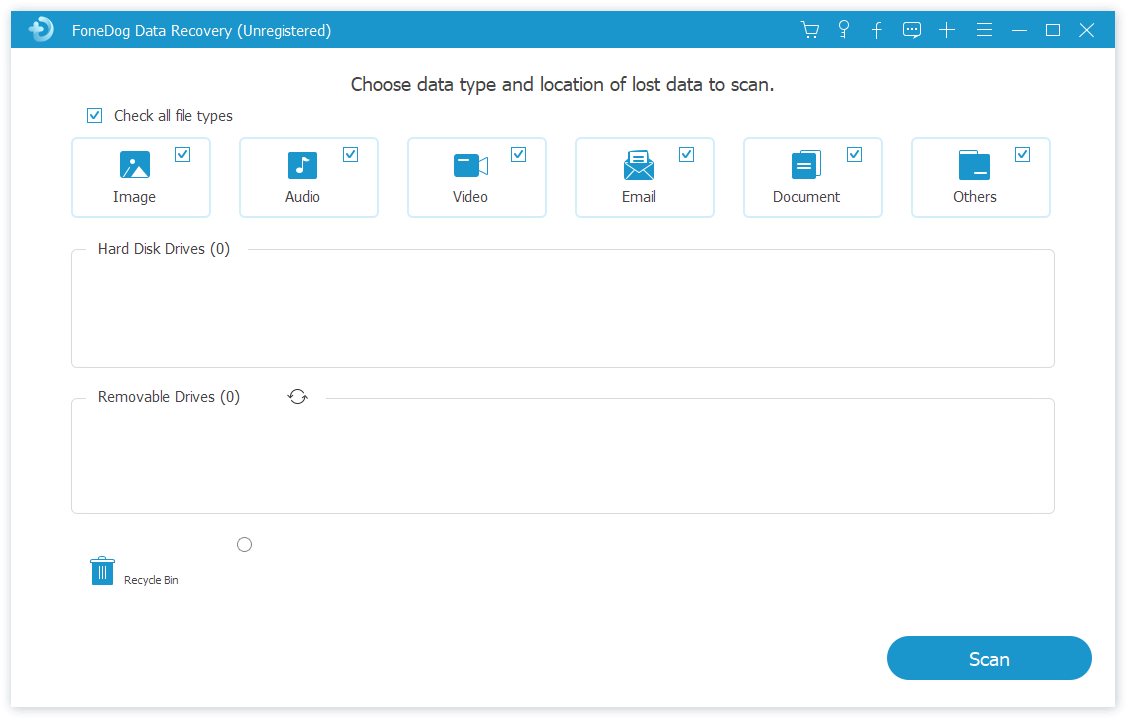Click the plus icon in the title bar

(946, 29)
